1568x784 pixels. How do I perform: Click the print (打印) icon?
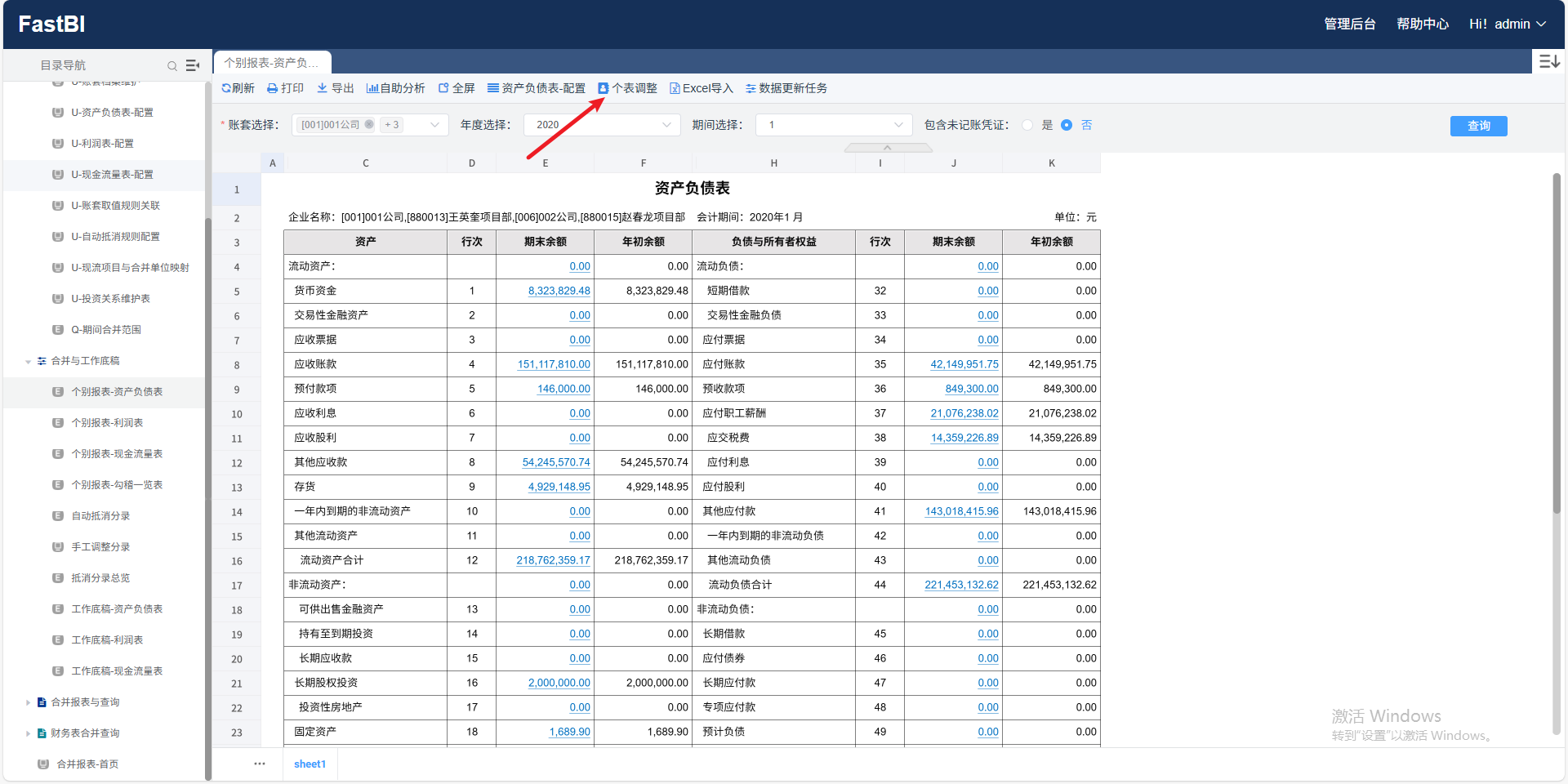click(x=273, y=88)
